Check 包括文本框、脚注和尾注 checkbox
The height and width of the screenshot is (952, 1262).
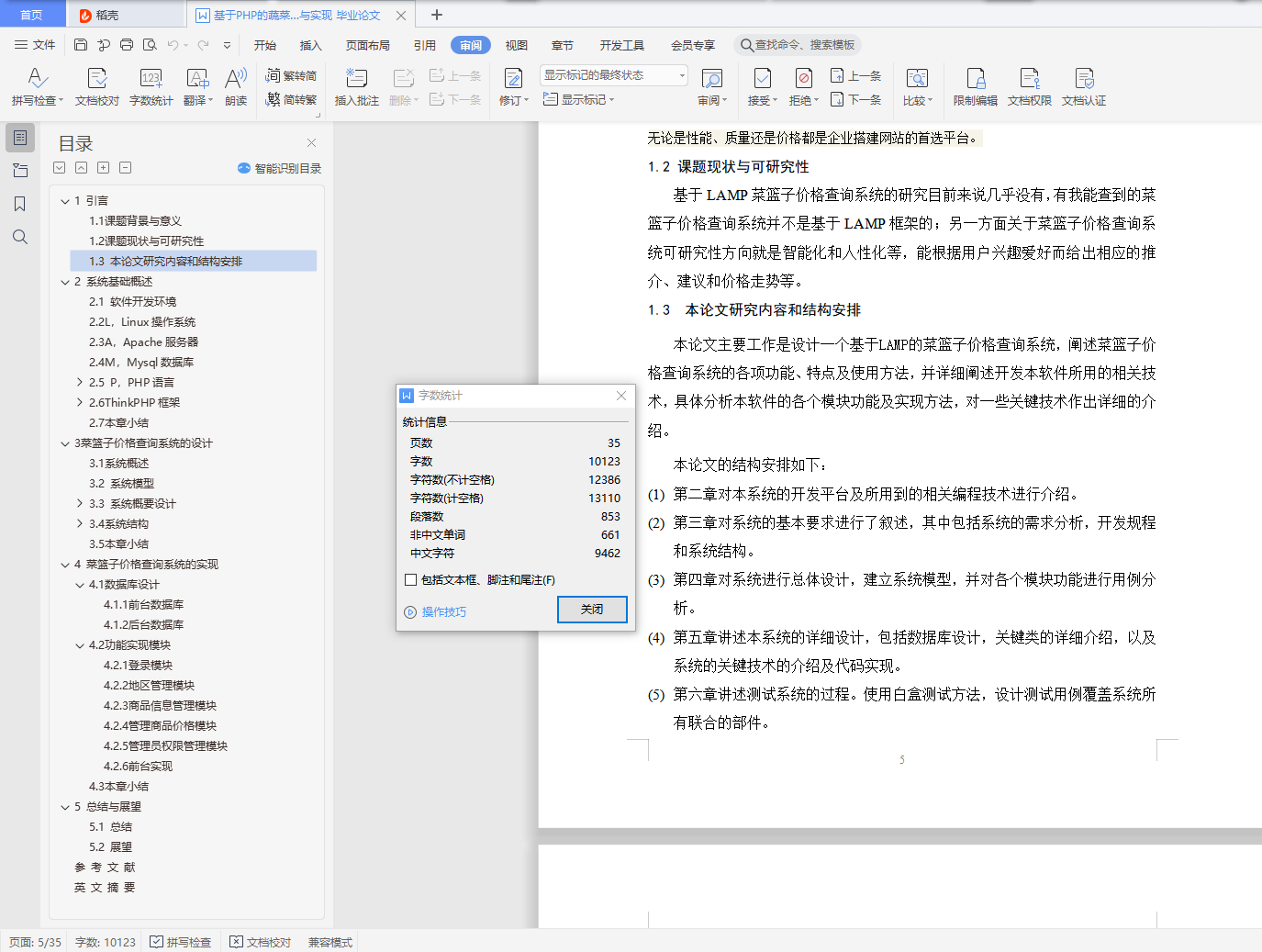[411, 580]
